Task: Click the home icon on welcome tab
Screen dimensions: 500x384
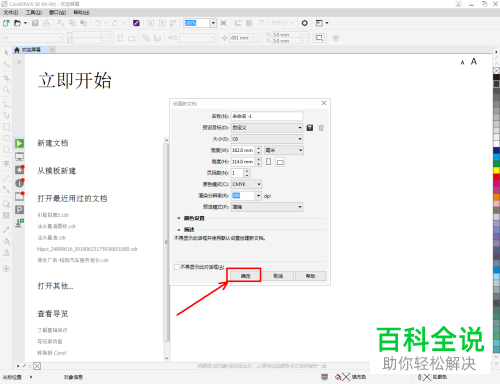Action: click(17, 50)
